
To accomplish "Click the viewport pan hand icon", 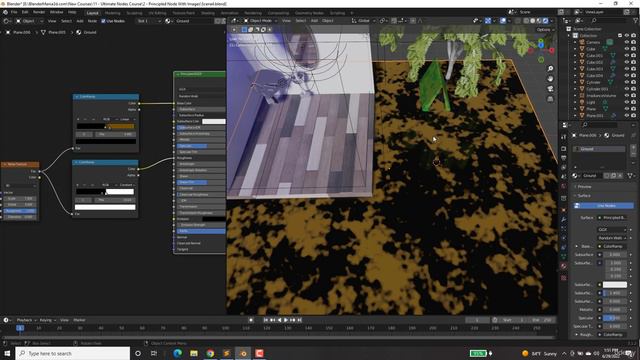I will click(550, 79).
